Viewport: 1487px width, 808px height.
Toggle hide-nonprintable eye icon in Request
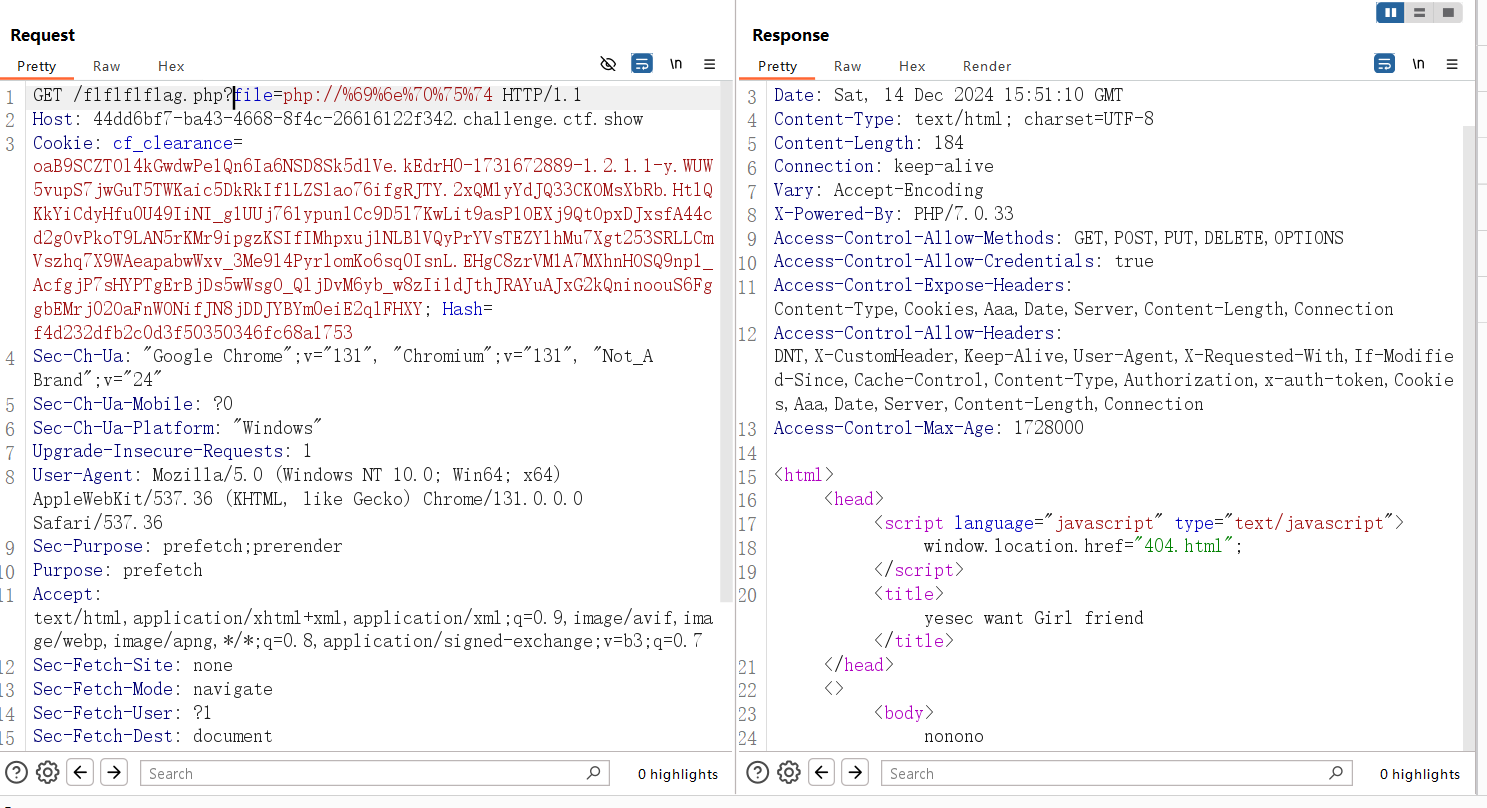click(x=608, y=64)
